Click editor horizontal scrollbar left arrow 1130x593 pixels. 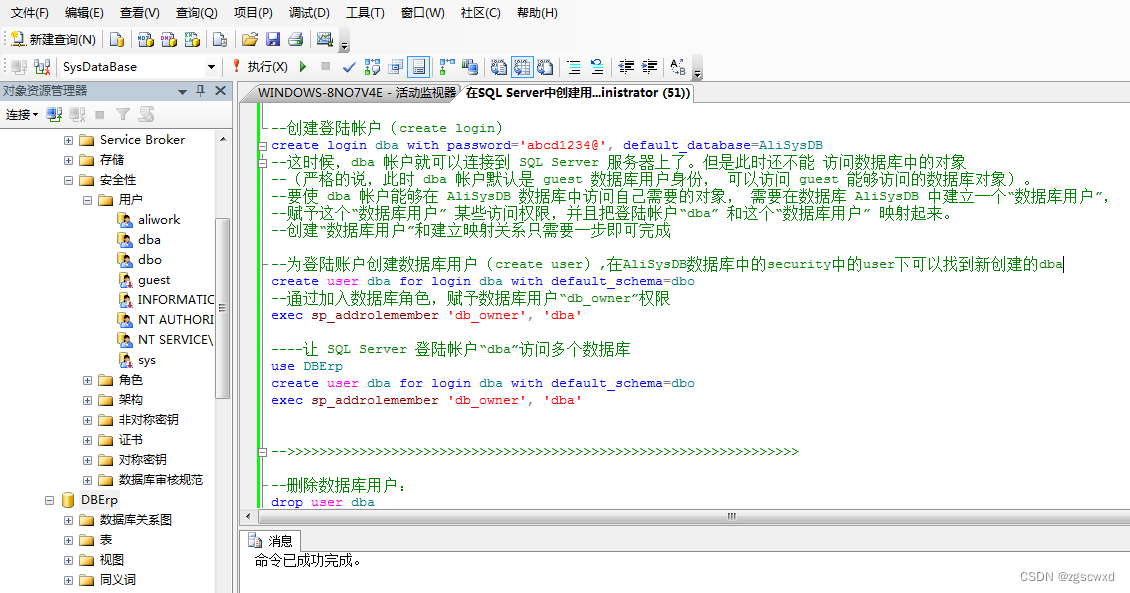[248, 516]
